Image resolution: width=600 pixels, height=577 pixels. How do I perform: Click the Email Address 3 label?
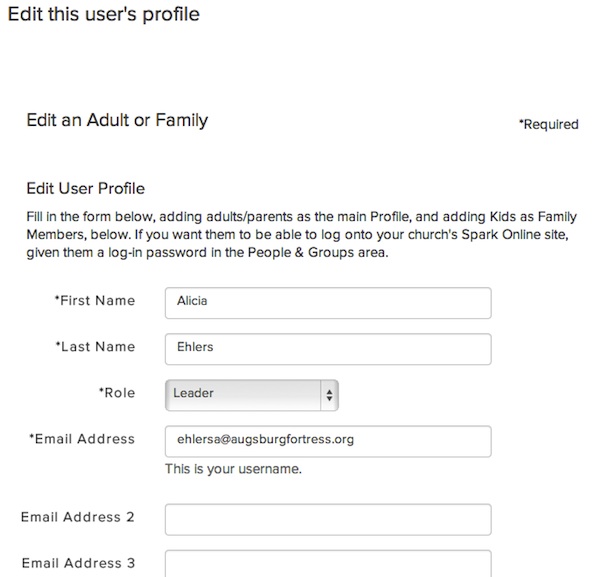coord(78,564)
